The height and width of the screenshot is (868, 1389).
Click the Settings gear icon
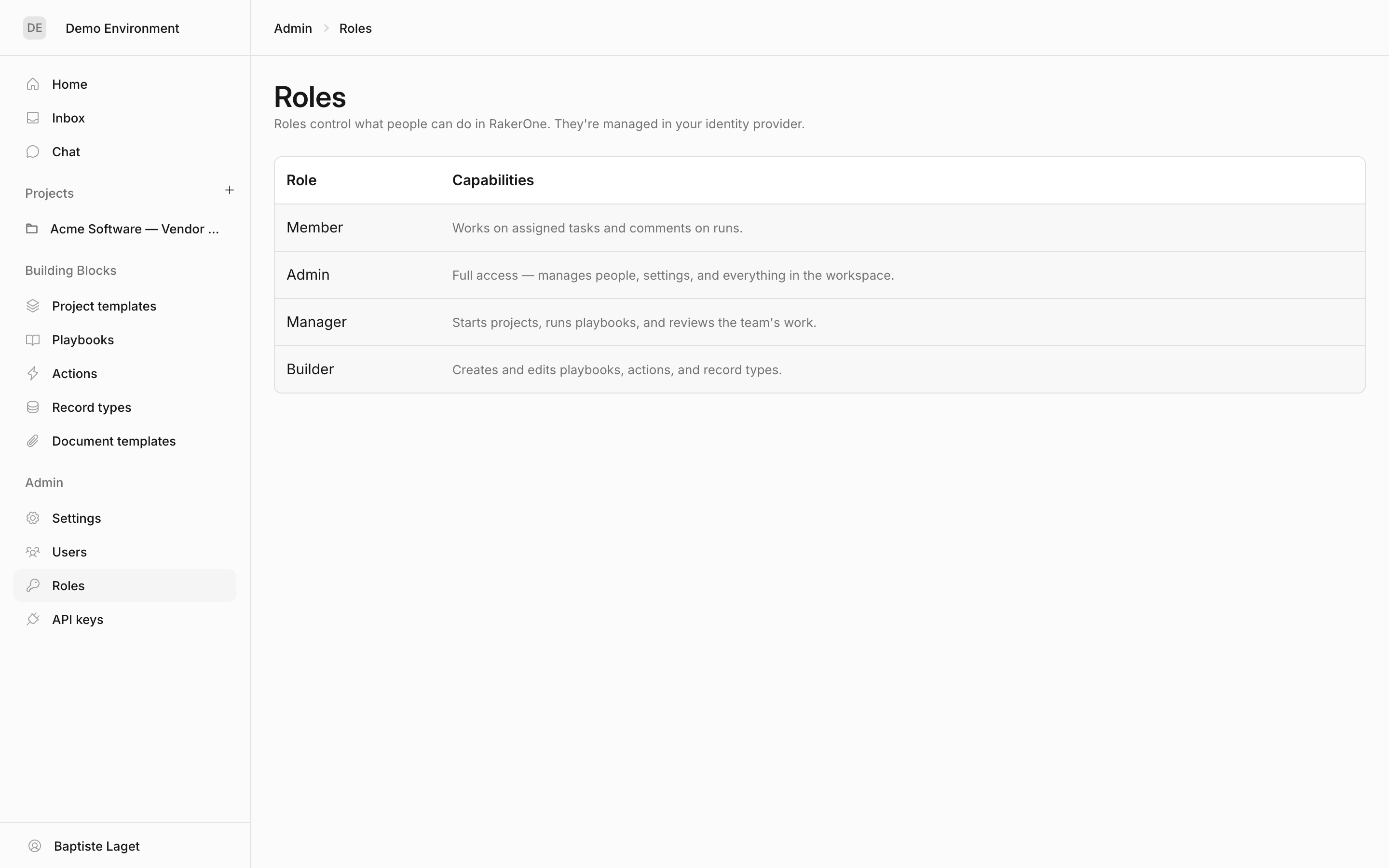click(33, 518)
